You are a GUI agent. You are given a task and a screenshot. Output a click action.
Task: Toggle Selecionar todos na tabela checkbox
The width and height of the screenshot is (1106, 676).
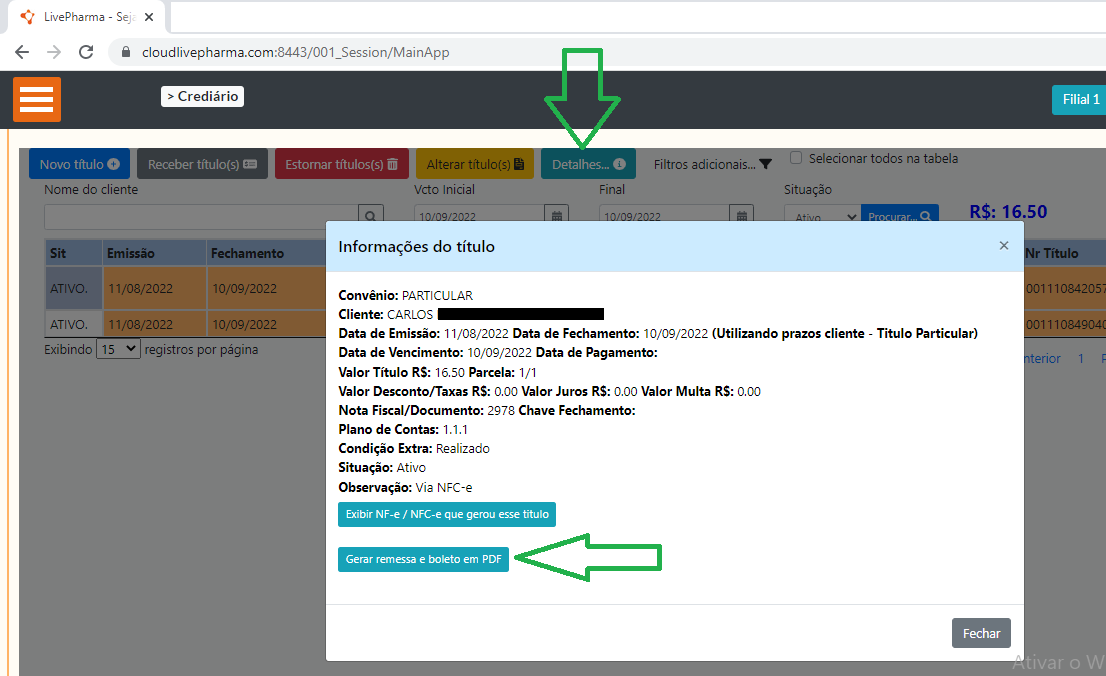[796, 158]
